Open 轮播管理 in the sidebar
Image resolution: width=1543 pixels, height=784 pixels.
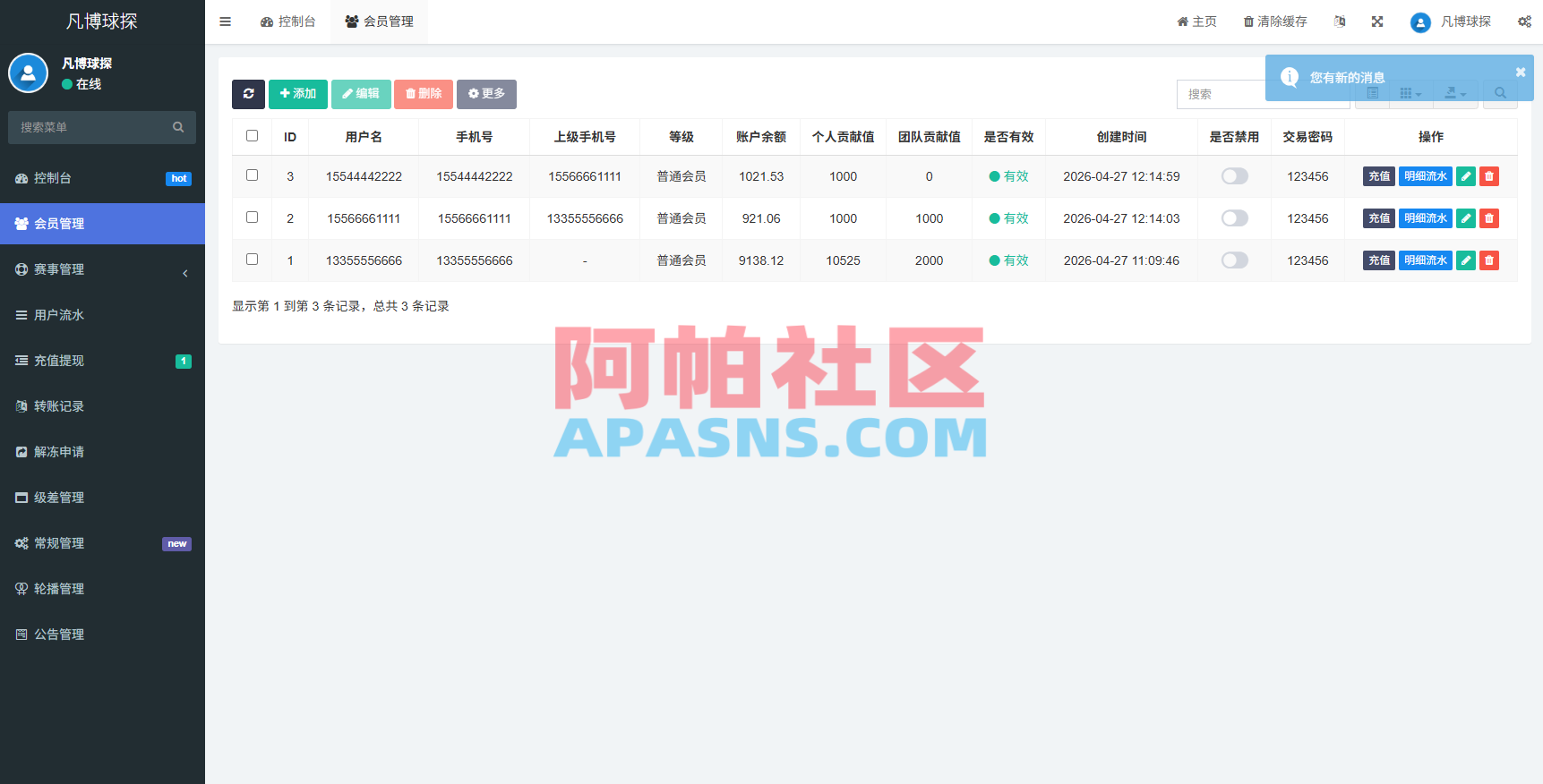pos(102,589)
